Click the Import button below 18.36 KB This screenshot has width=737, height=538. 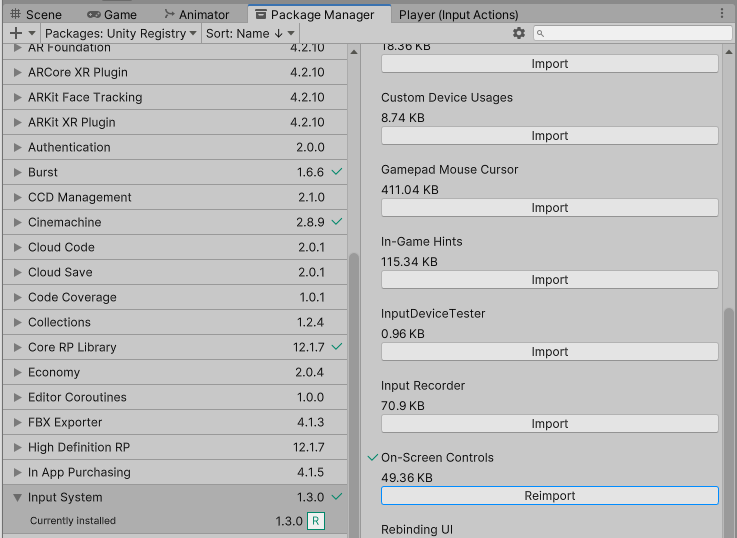point(549,63)
